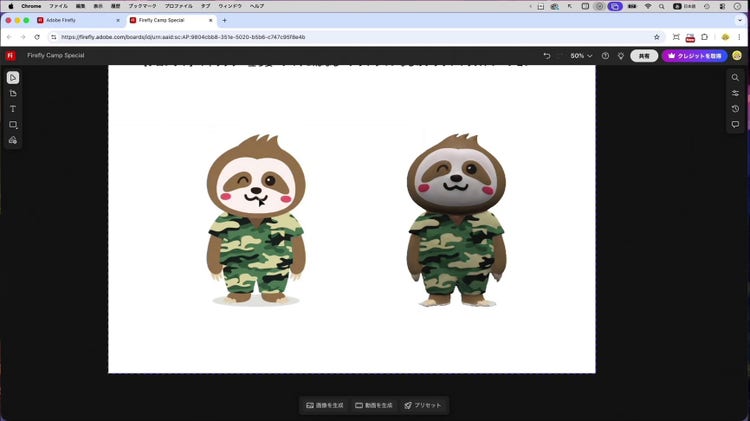Expand the 50% zoom level dropdown
This screenshot has width=750, height=421.
pyautogui.click(x=581, y=56)
